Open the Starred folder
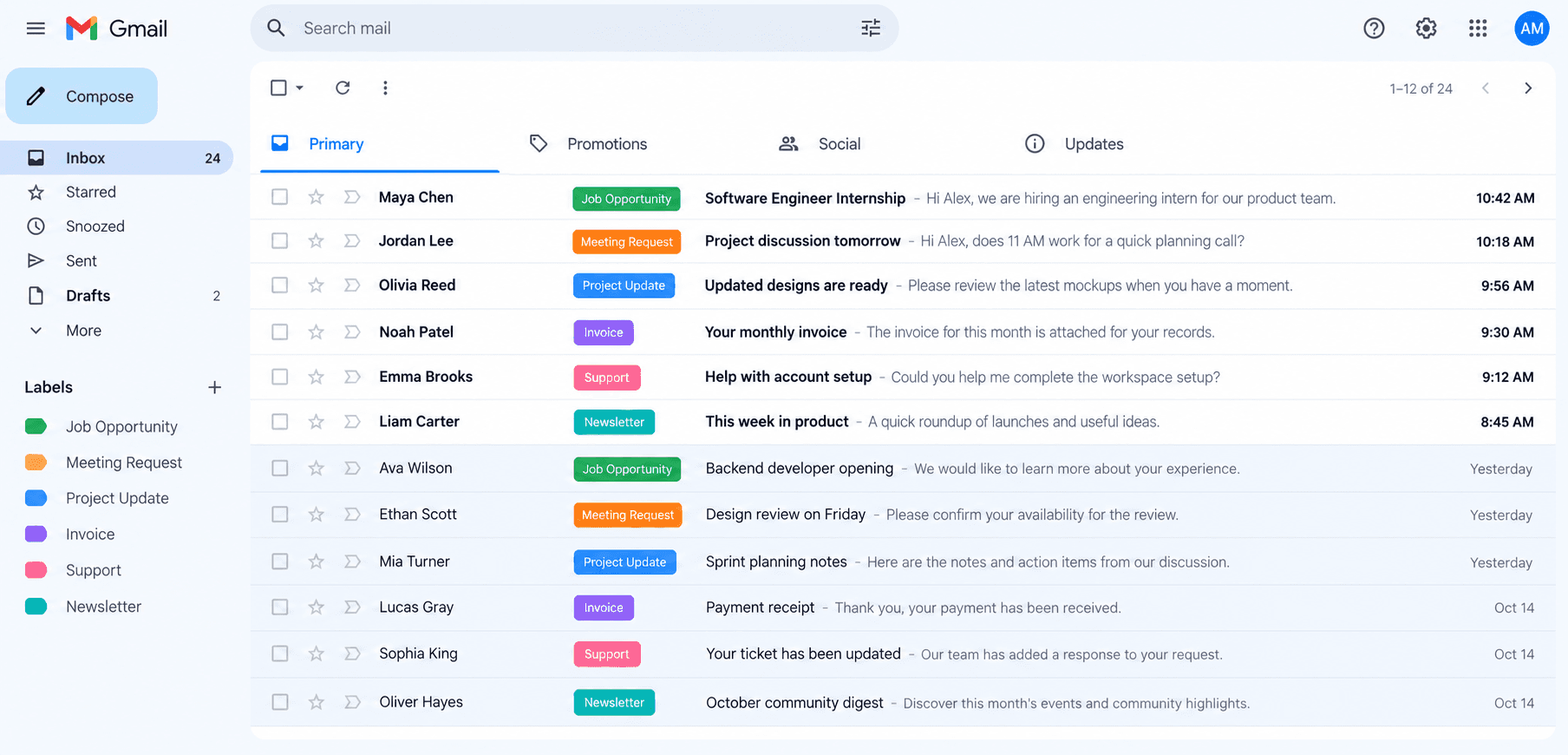Screen dimensions: 1568x755 pyautogui.click(x=117, y=192)
